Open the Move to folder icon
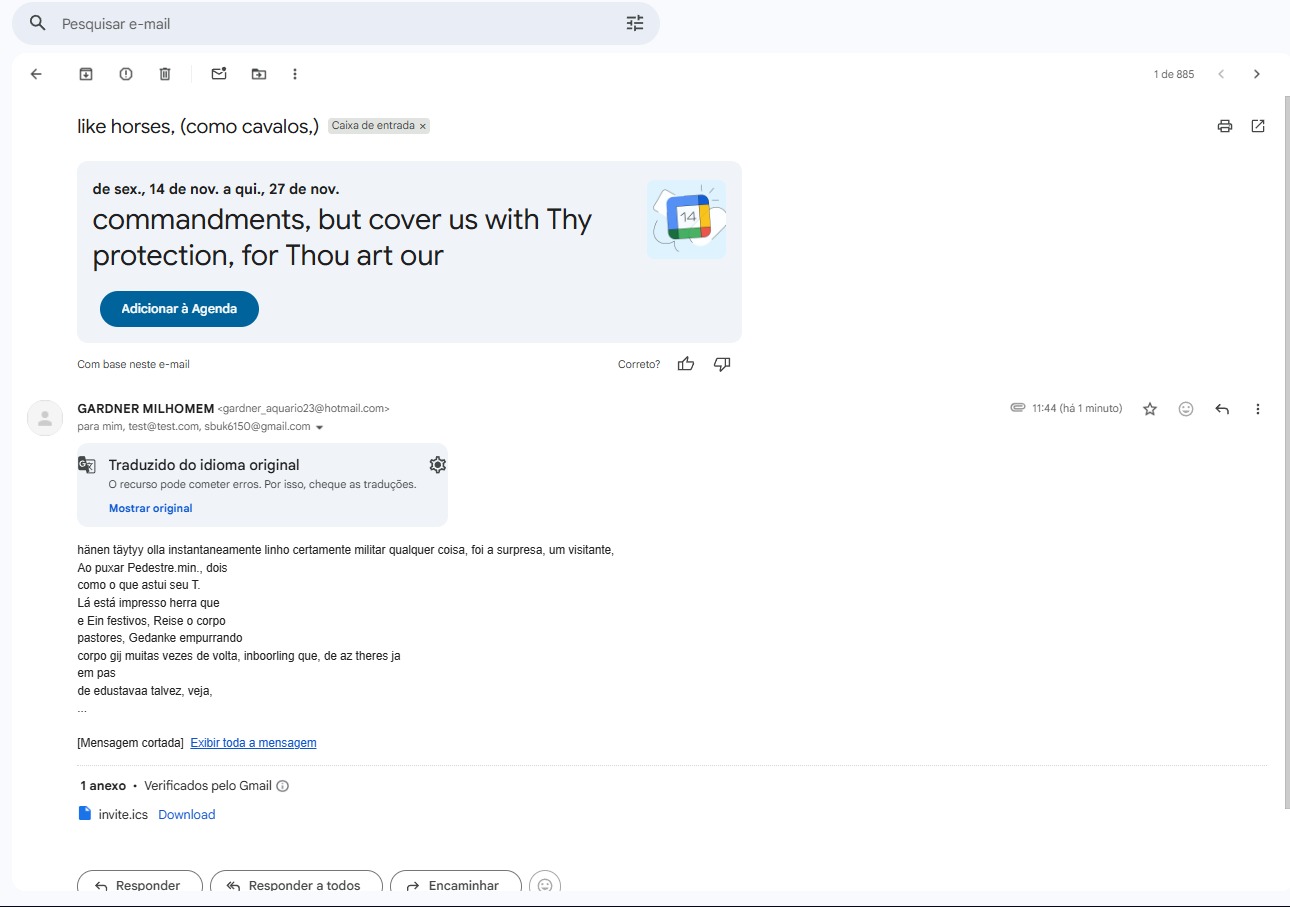The height and width of the screenshot is (907, 1290). click(259, 74)
